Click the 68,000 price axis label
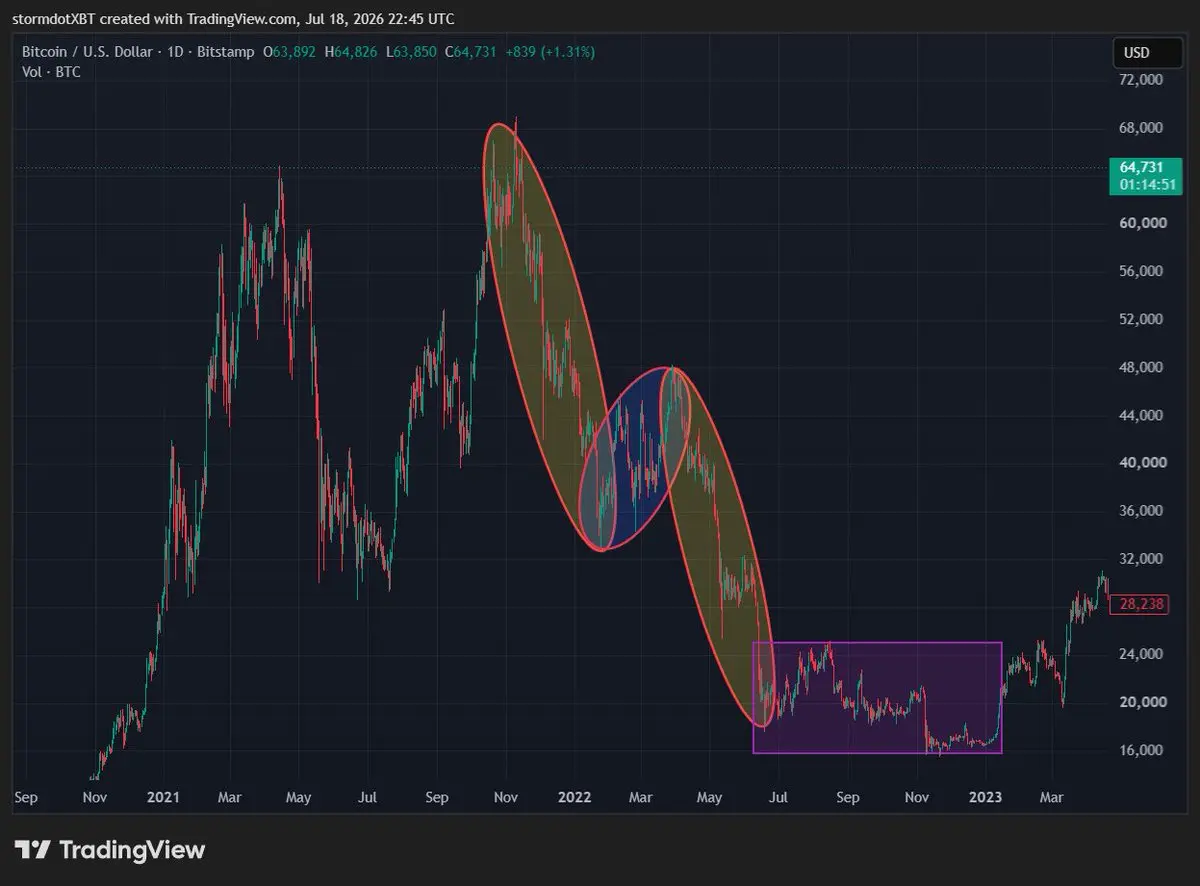1200x886 pixels. tap(1140, 128)
